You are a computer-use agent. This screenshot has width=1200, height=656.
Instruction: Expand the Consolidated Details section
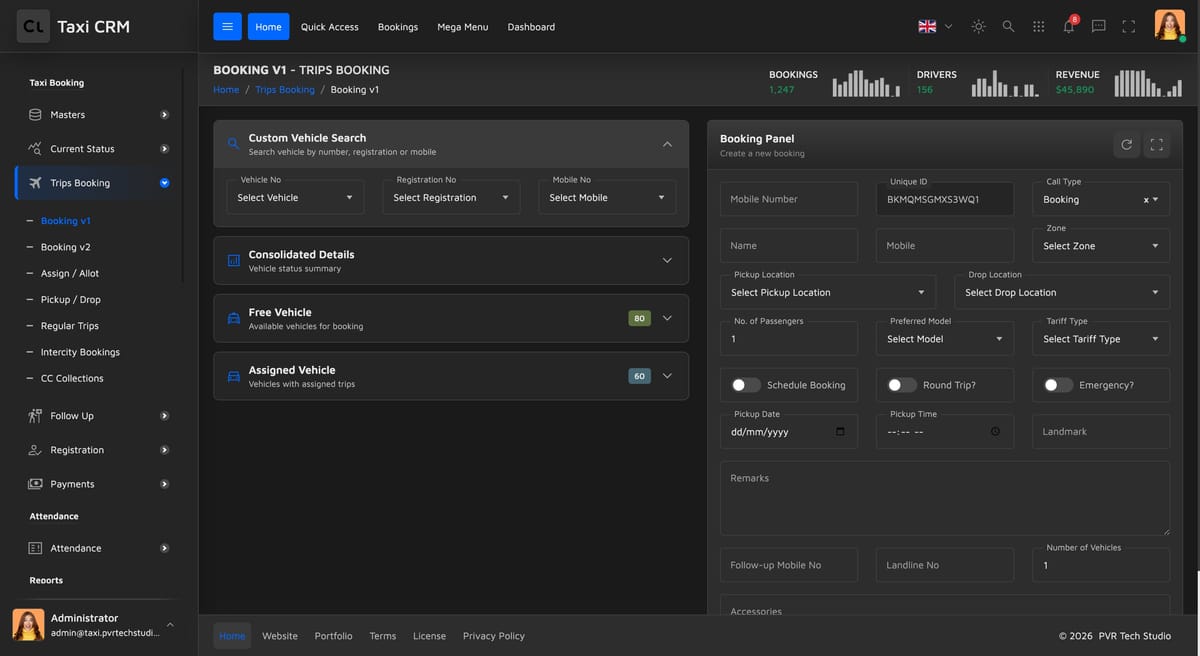coord(667,261)
